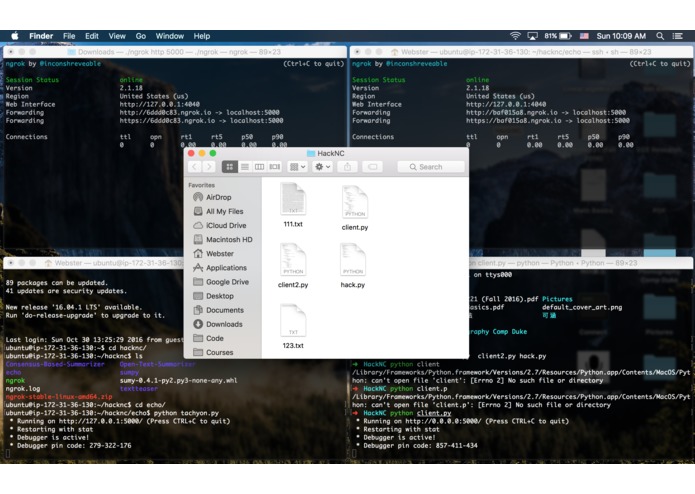Click the AirPlay display icon
This screenshot has width=695, height=494.
[x=532, y=36]
